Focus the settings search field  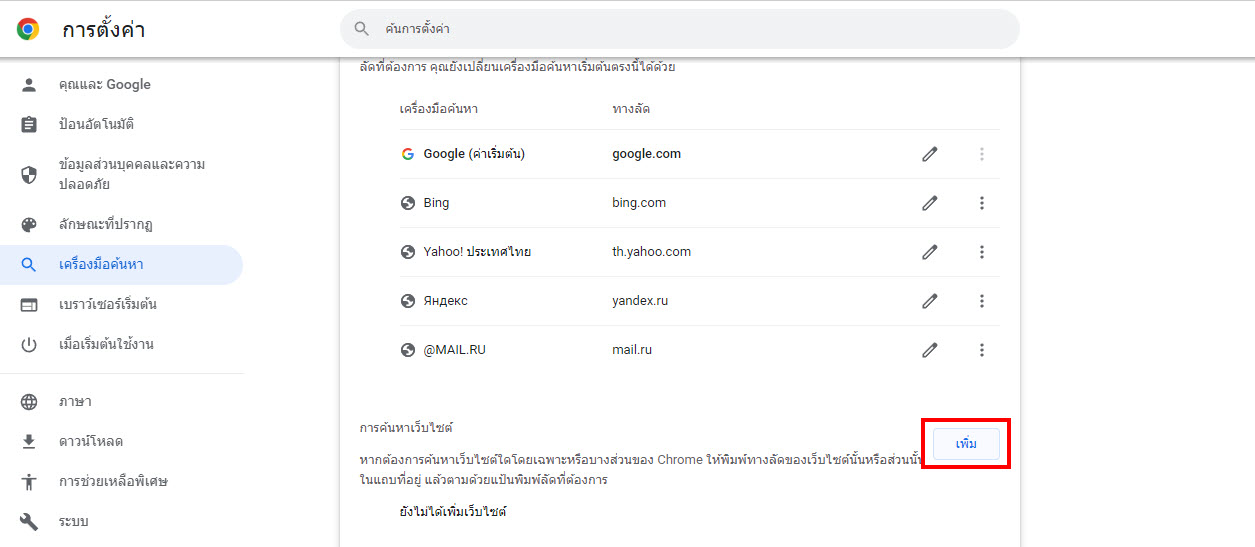pos(680,30)
